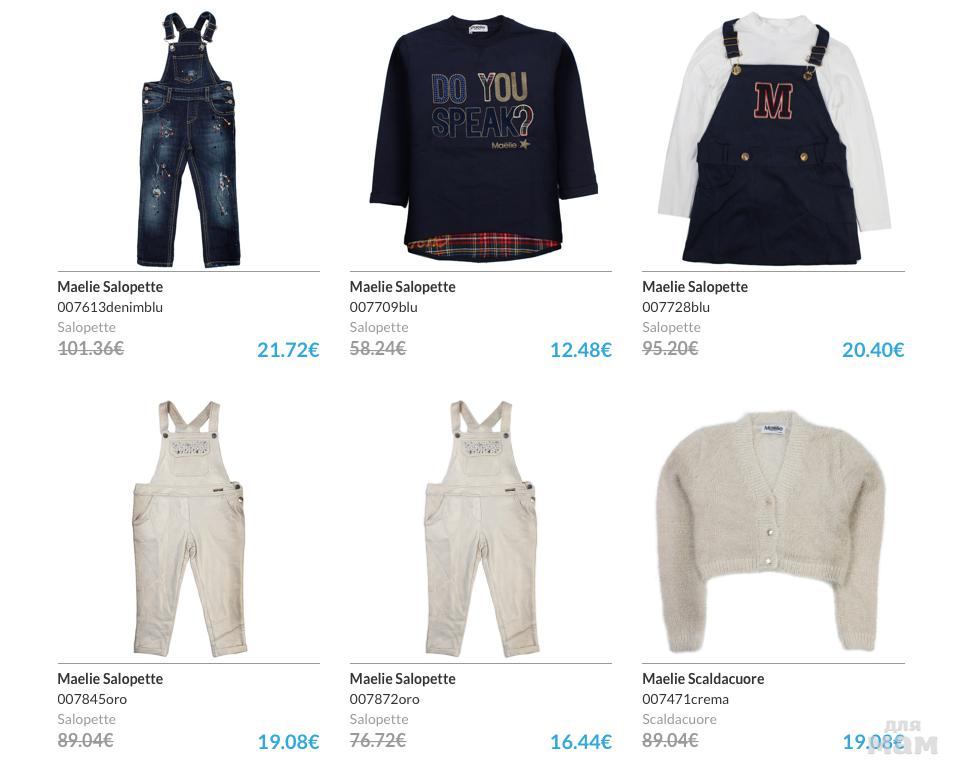Open the gold overalls image above 007845oro
This screenshot has width=953, height=769.
tap(188, 529)
